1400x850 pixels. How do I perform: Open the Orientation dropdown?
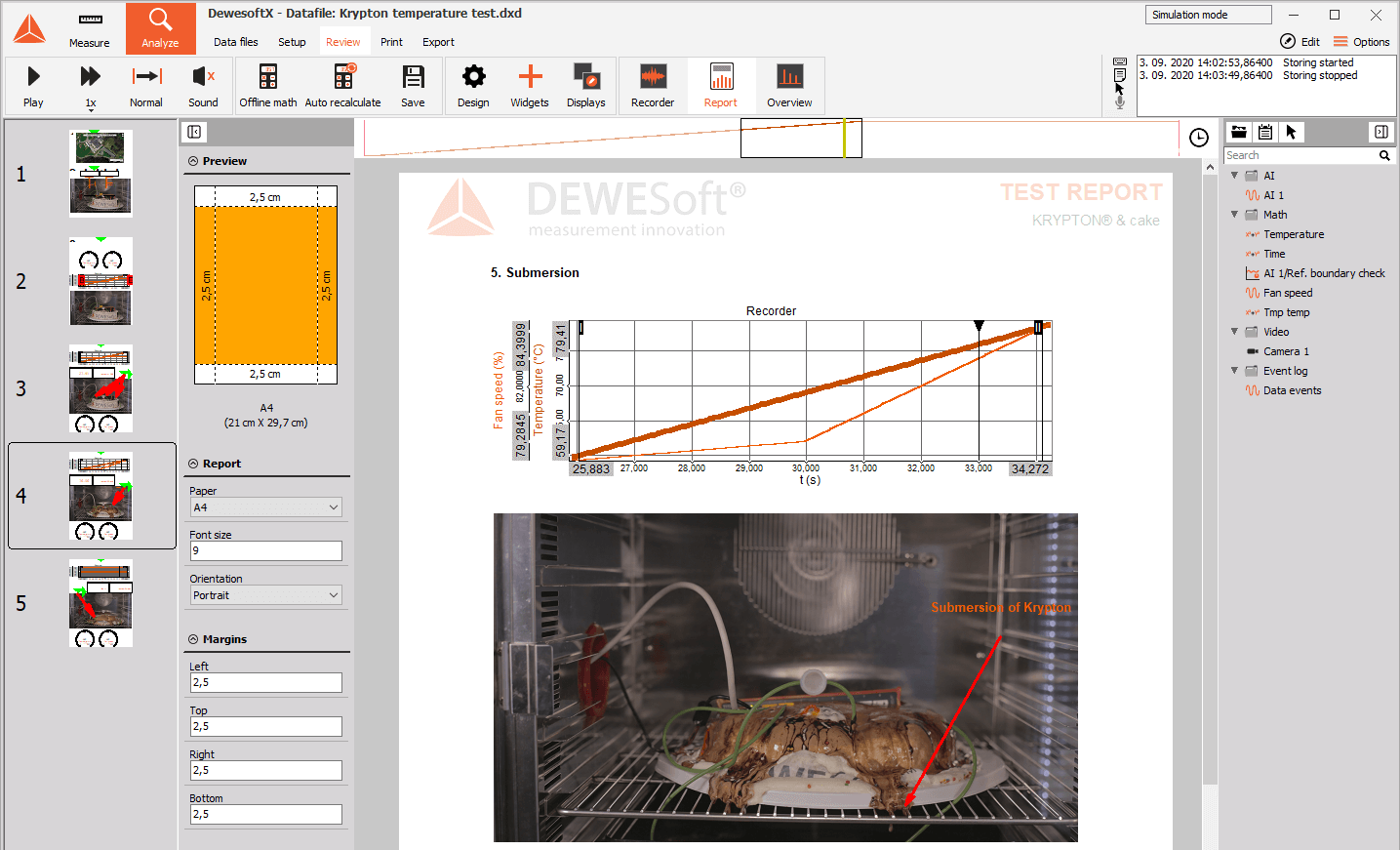tap(265, 595)
